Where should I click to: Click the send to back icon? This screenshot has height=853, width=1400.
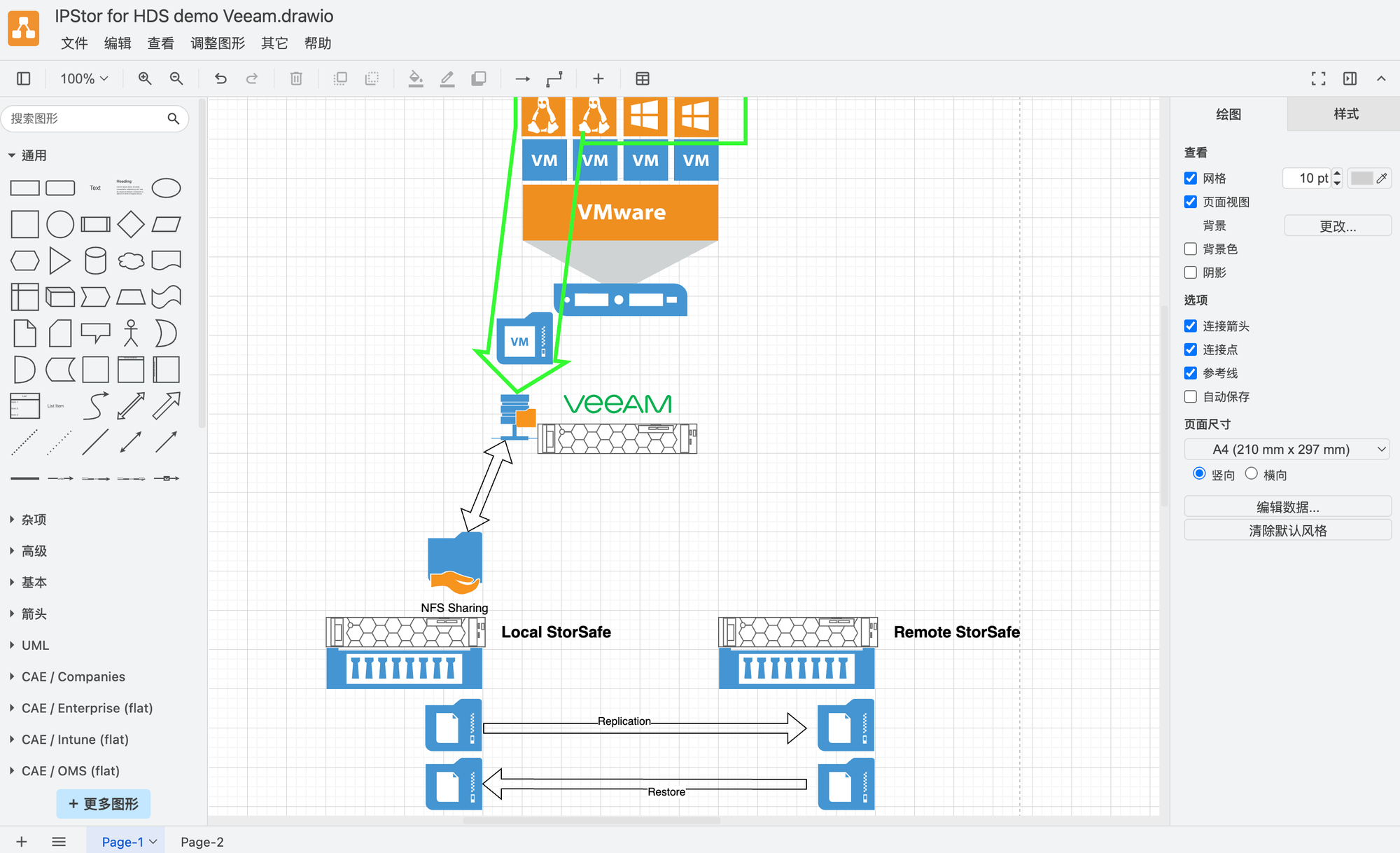click(x=372, y=78)
